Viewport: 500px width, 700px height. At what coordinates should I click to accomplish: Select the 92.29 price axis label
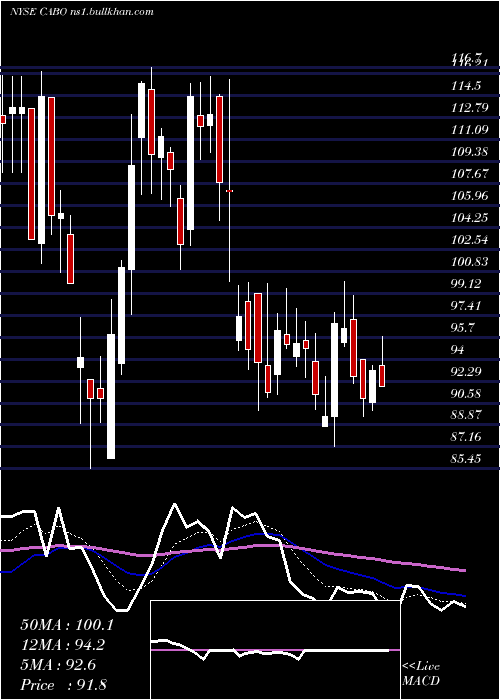(x=466, y=372)
